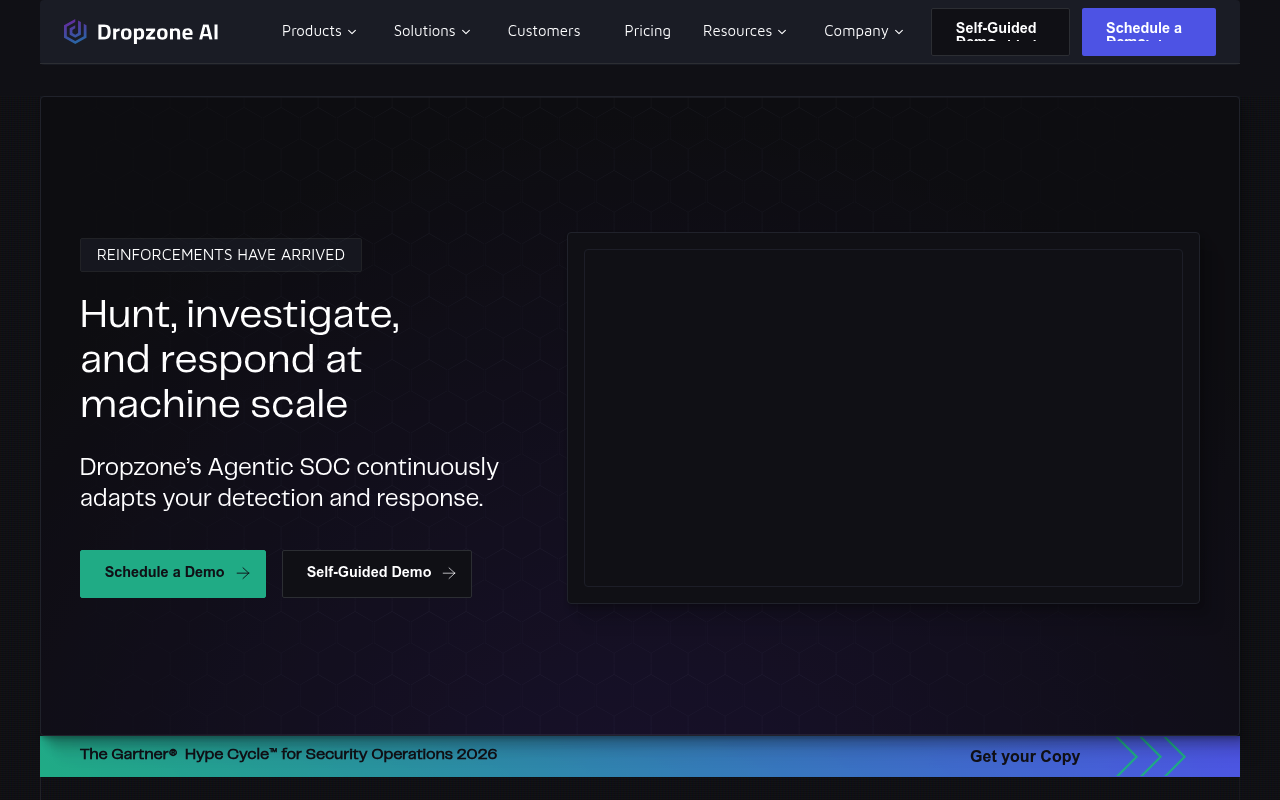Go to the Pricing page
Screen dimensions: 1280x800
pyautogui.click(x=648, y=31)
